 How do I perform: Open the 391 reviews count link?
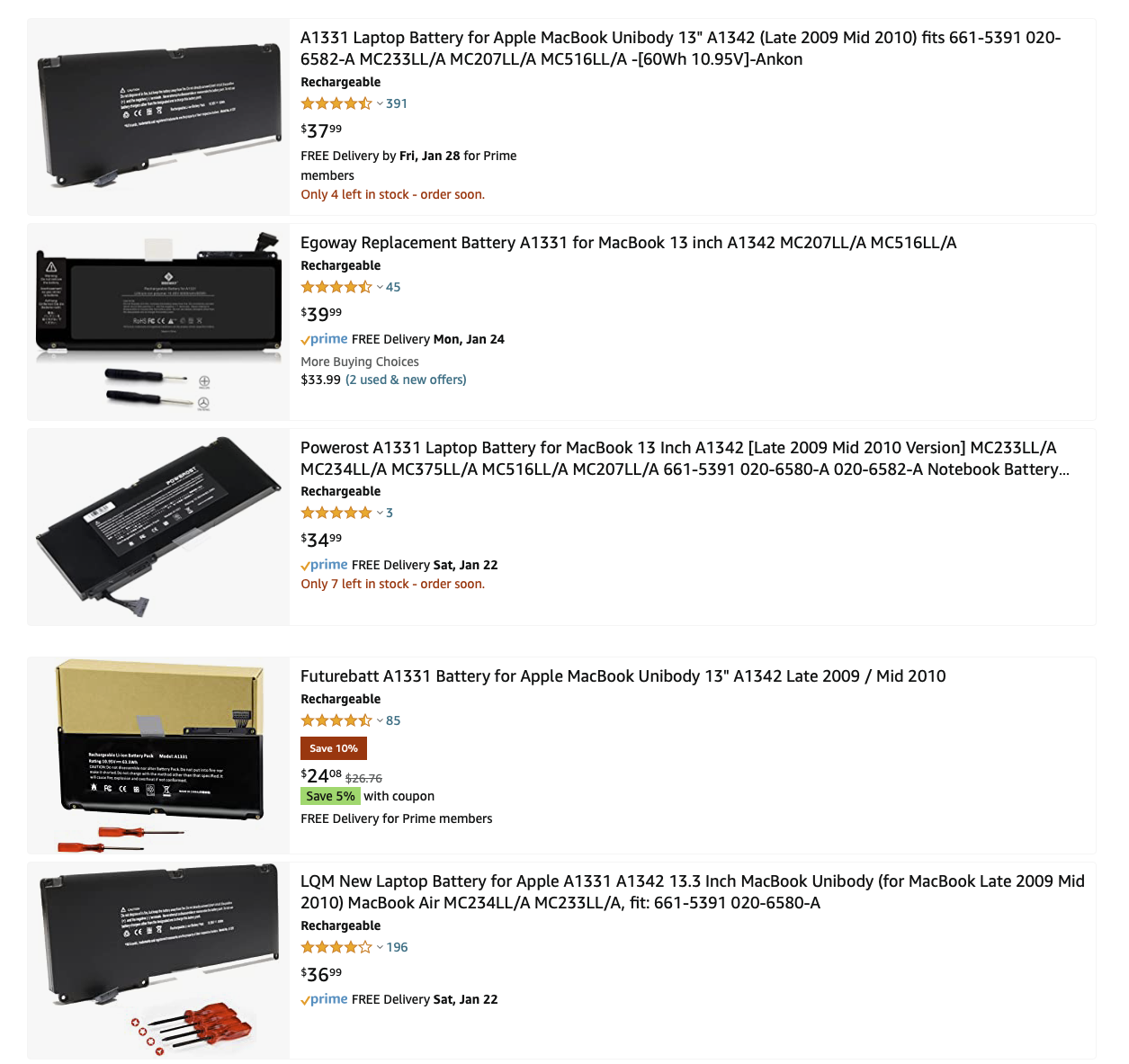click(x=397, y=103)
